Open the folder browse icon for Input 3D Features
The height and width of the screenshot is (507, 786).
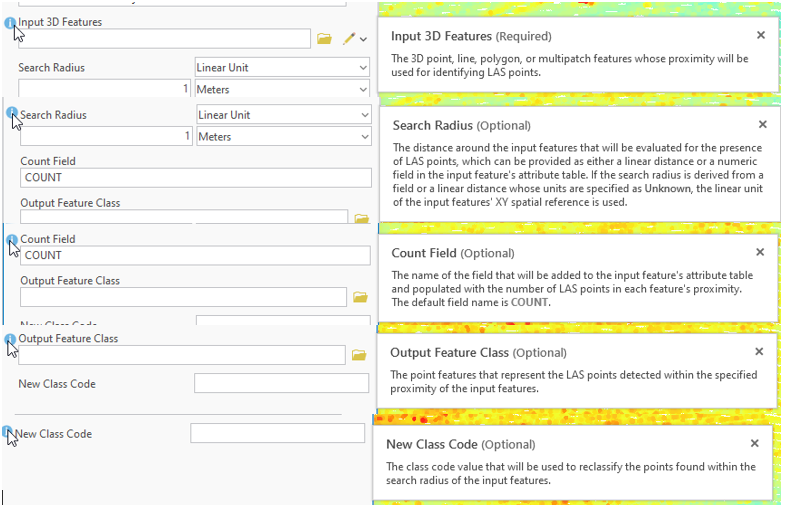pos(324,39)
